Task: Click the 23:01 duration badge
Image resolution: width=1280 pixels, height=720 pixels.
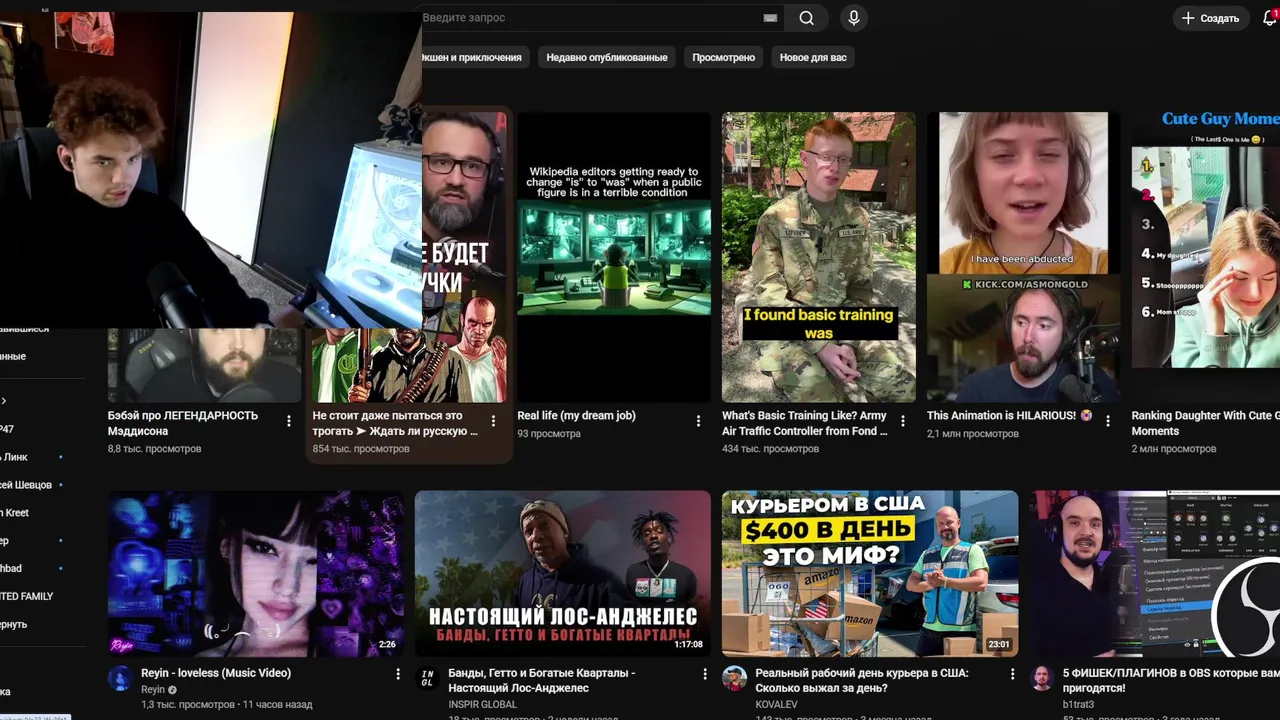Action: (x=999, y=645)
